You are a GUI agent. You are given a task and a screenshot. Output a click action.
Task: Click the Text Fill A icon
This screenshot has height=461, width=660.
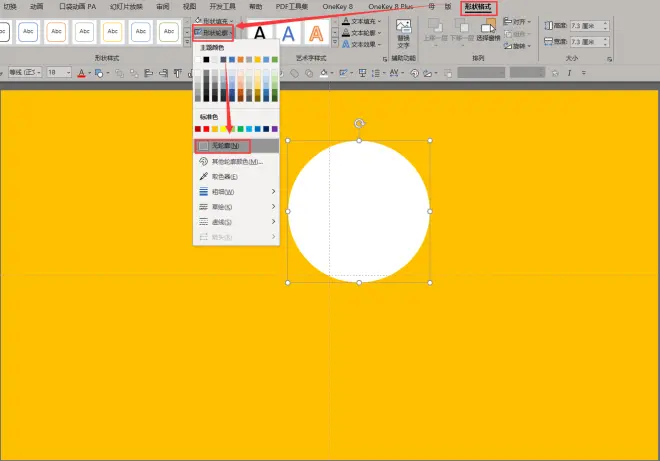(346, 21)
